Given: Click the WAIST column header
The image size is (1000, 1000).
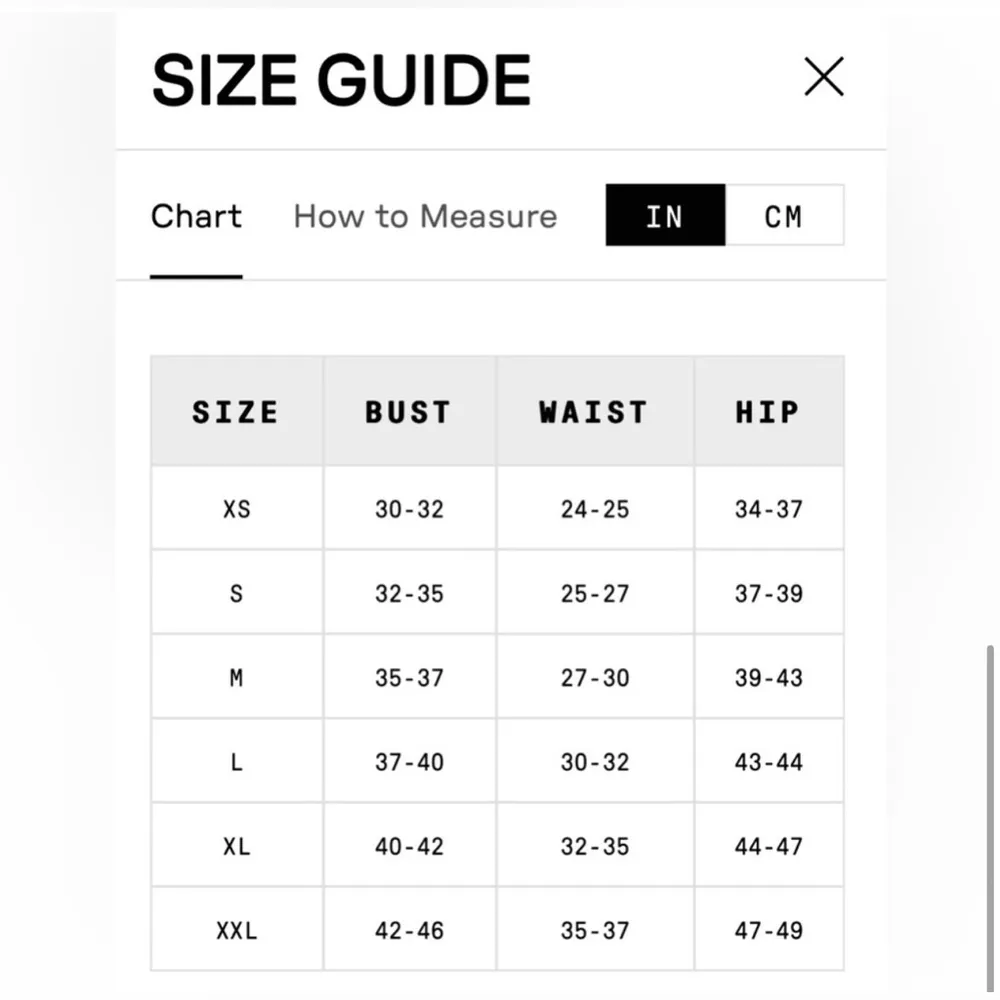Looking at the screenshot, I should click(594, 412).
